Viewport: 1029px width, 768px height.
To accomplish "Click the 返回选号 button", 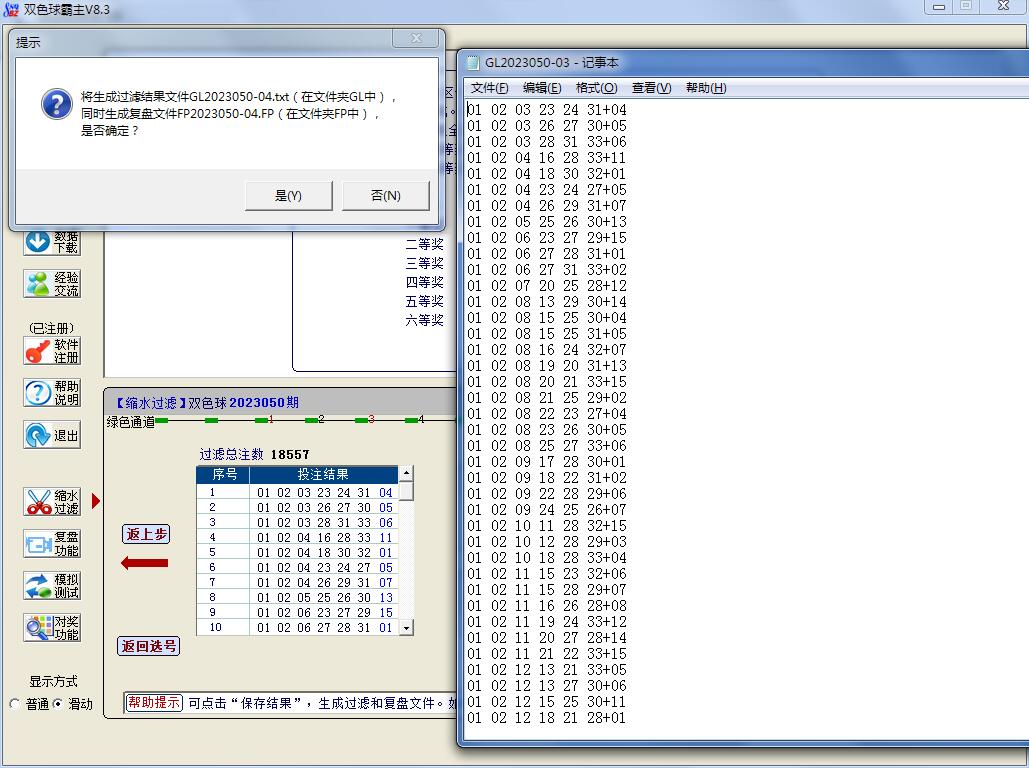I will coord(149,646).
